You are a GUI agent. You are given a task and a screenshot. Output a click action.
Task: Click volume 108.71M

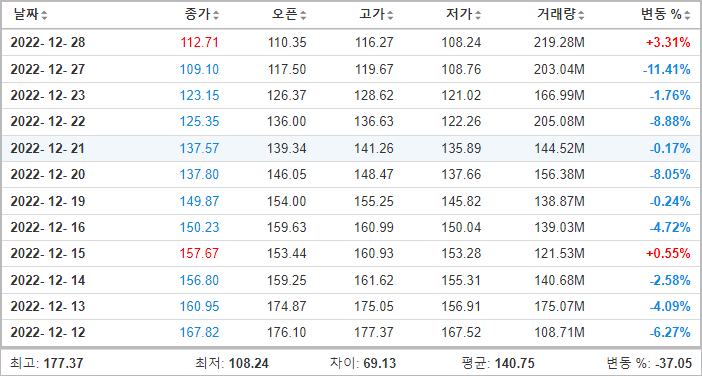559,333
